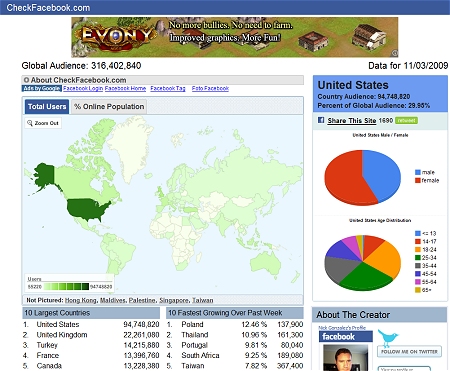The height and width of the screenshot is (371, 450).
Task: Select the United States on the map
Action: tap(88, 209)
